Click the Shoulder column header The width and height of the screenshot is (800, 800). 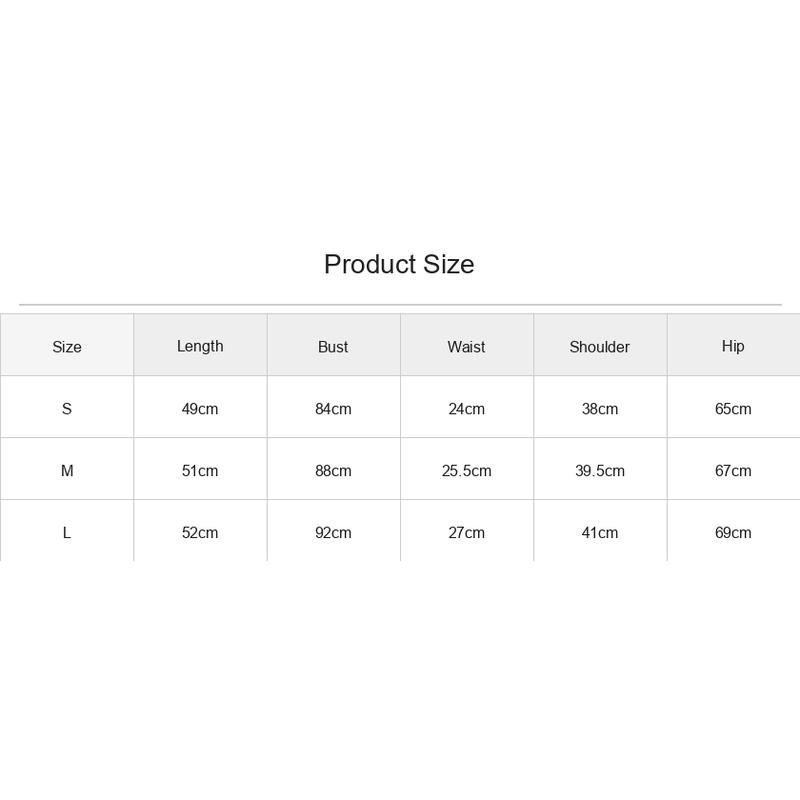point(599,347)
